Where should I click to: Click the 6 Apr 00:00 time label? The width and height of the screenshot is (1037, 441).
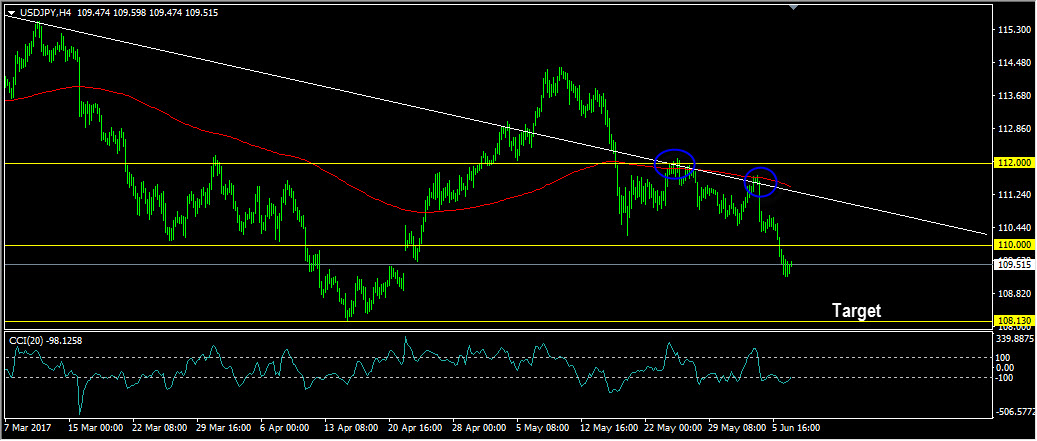tap(284, 428)
